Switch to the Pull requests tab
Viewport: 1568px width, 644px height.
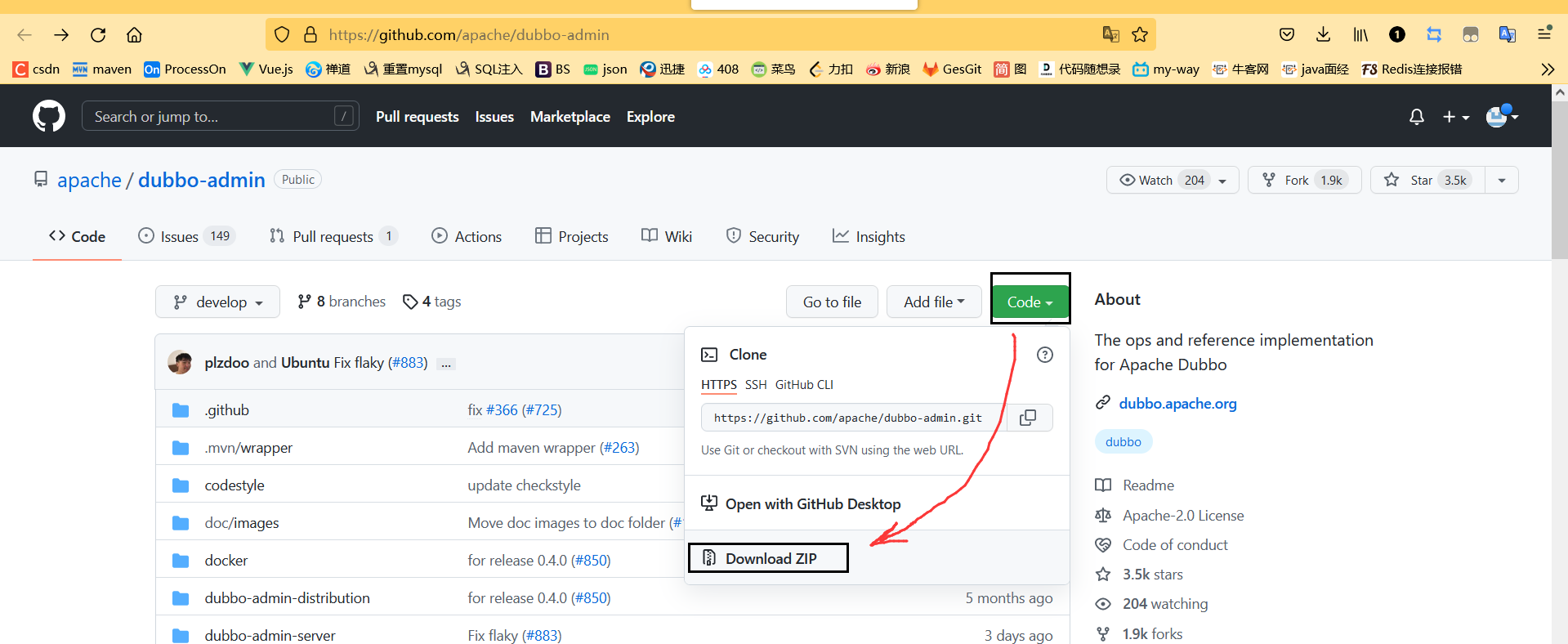tap(333, 236)
